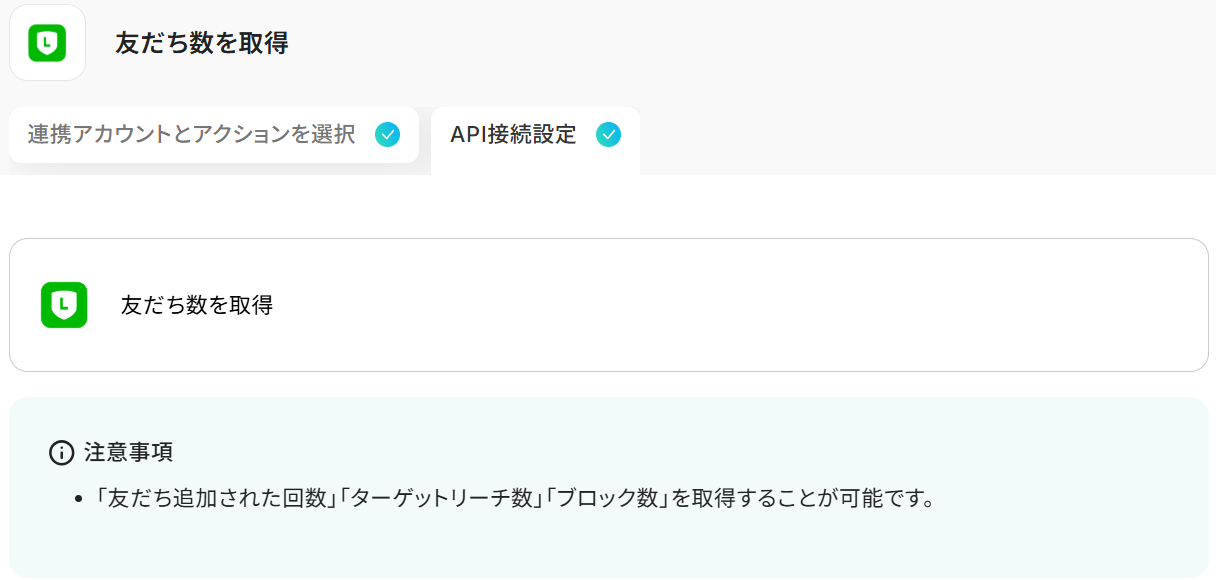Viewport: 1216px width, 580px height.
Task: Select the 友だち数を取得 label inside the card
Action: (x=197, y=305)
